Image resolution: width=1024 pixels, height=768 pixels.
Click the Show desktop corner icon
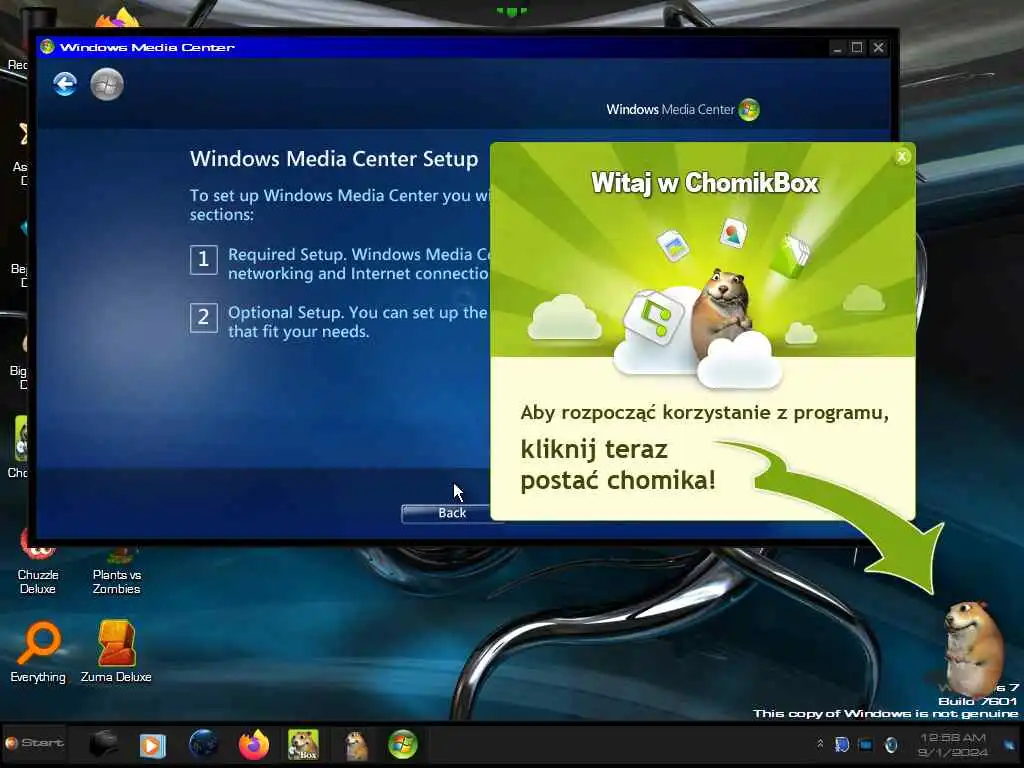pyautogui.click(x=1010, y=744)
